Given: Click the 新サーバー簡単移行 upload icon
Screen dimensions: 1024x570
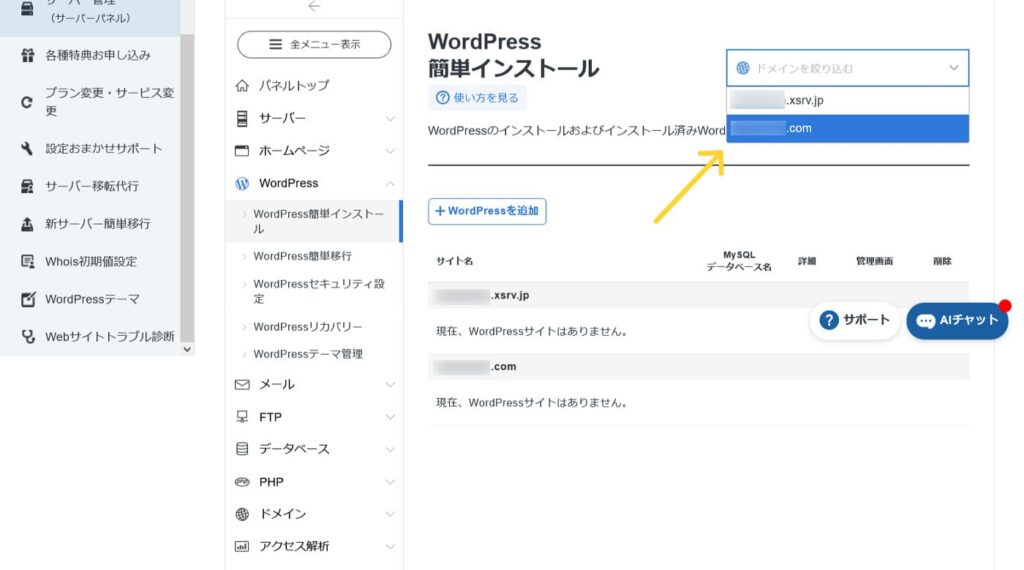Looking at the screenshot, I should tap(27, 224).
